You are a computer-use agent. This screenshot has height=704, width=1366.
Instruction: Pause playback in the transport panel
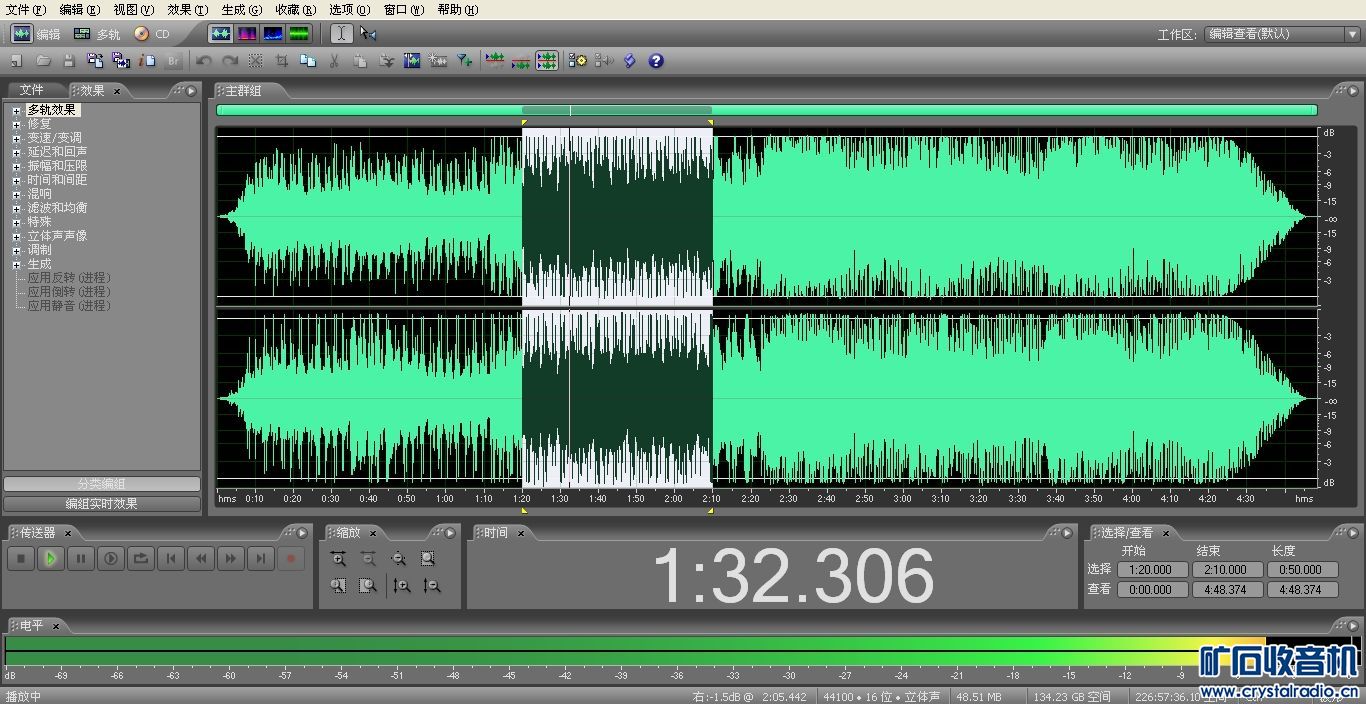click(x=81, y=559)
